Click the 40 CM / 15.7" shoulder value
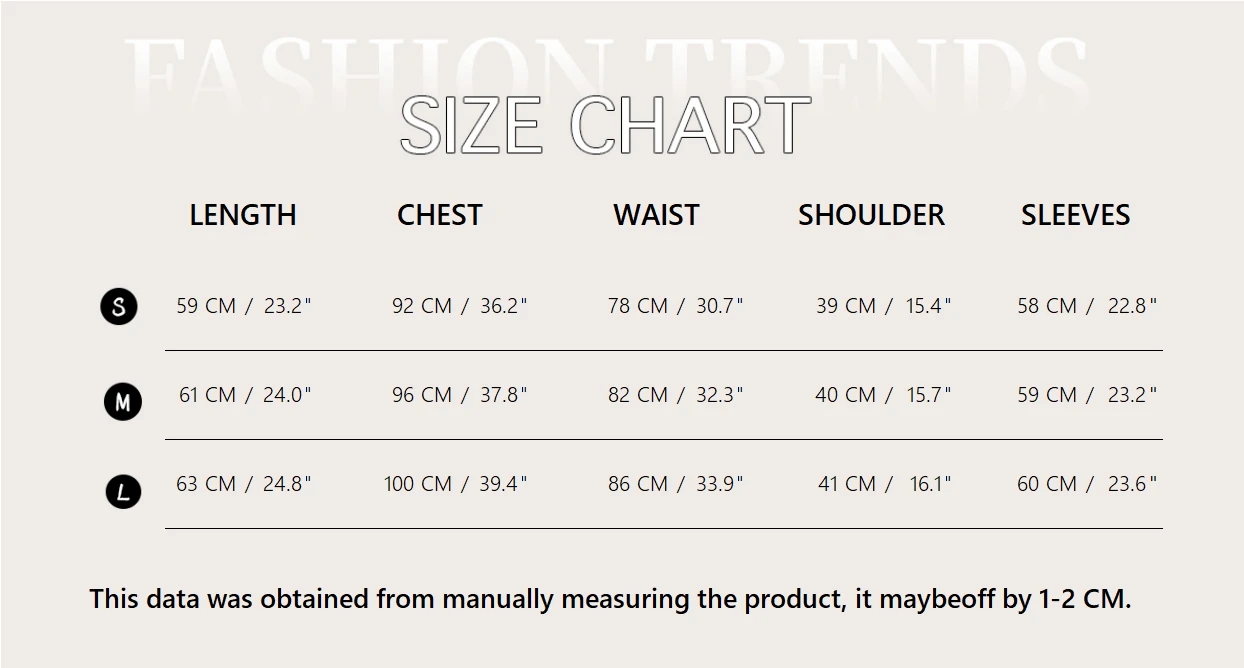Screen dimensions: 1244x668 tap(883, 395)
